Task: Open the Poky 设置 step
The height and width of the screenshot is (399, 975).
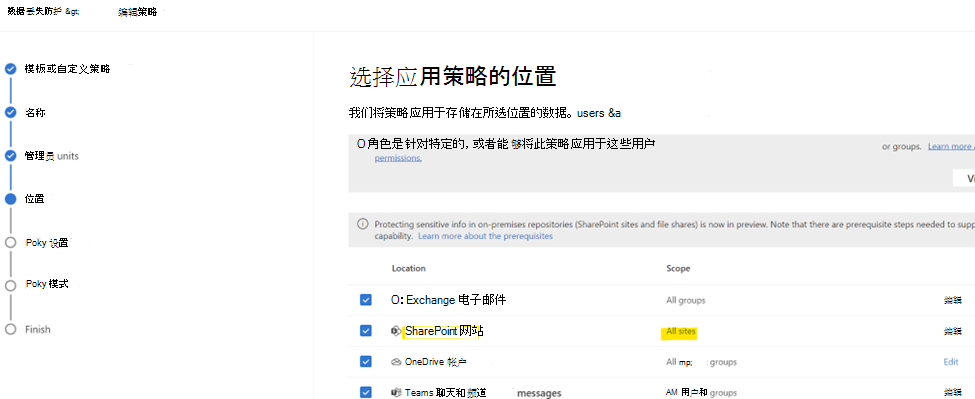Action: [47, 242]
